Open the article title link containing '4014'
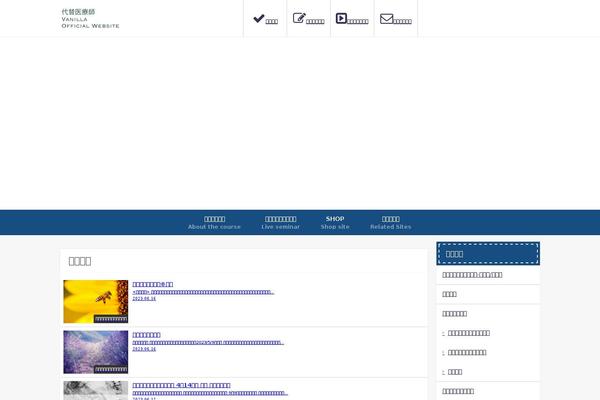 pyautogui.click(x=181, y=385)
